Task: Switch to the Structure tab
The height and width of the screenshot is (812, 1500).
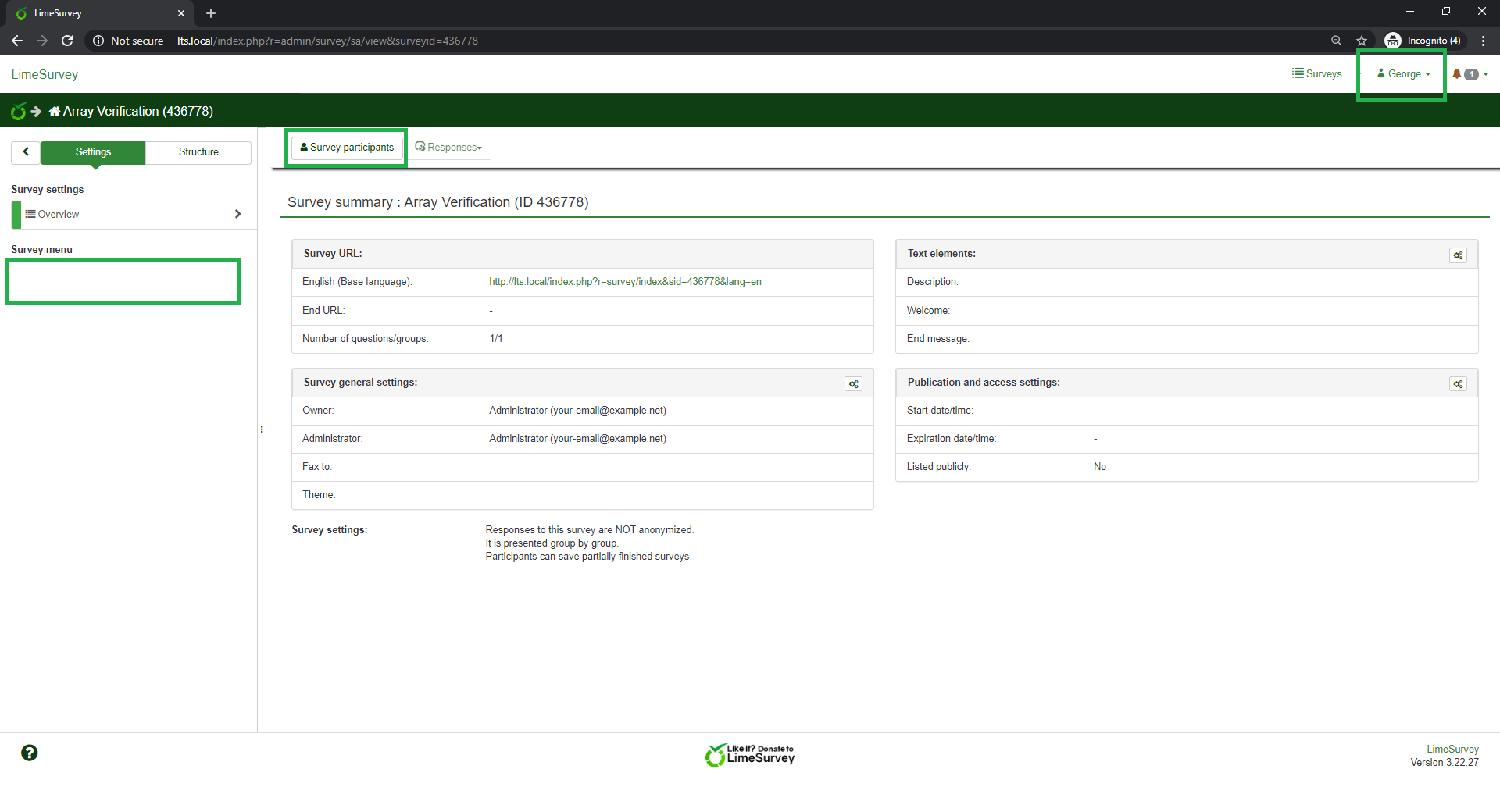Action: coord(198,152)
